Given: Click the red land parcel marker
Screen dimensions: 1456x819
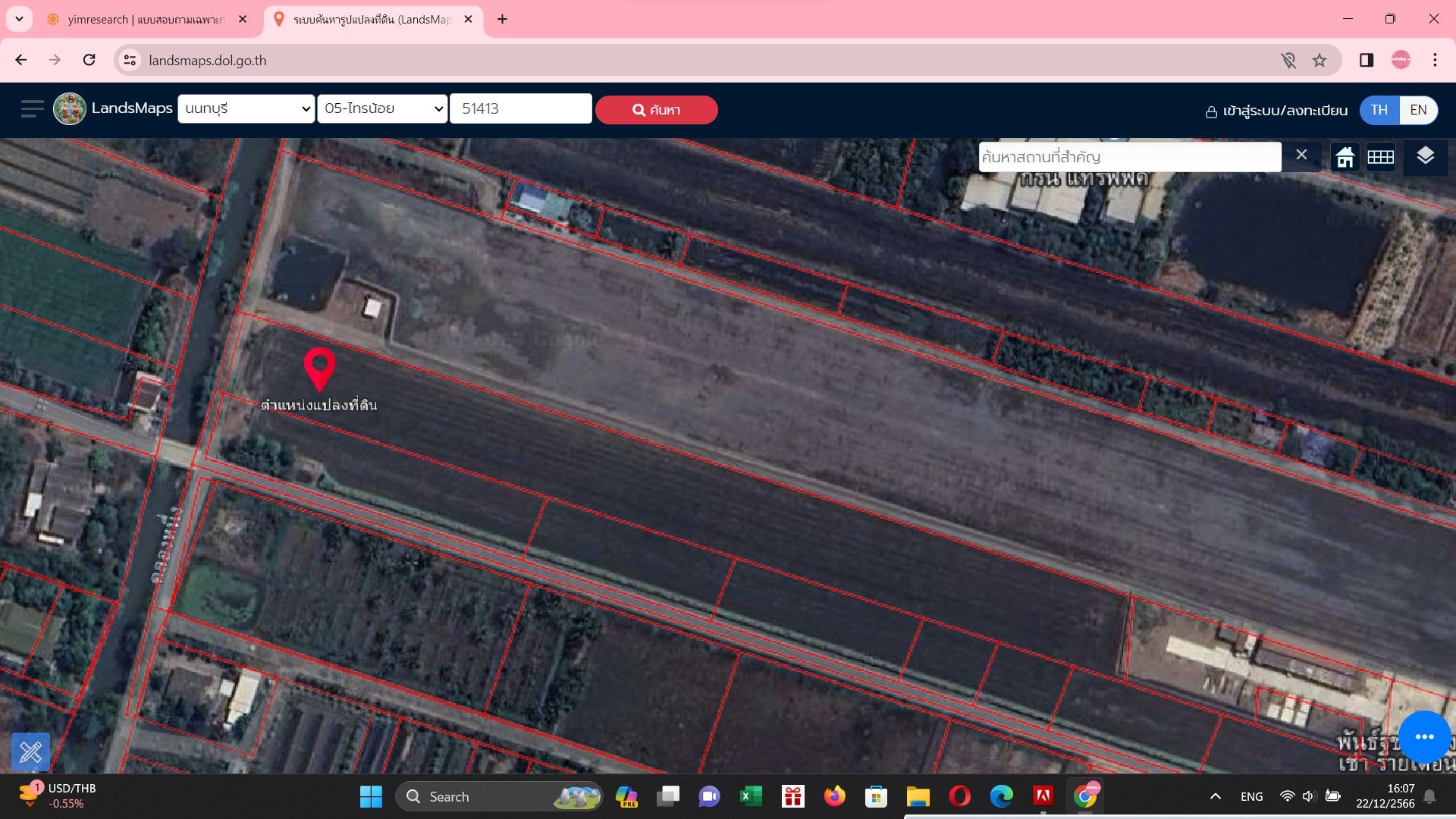Looking at the screenshot, I should [x=319, y=369].
